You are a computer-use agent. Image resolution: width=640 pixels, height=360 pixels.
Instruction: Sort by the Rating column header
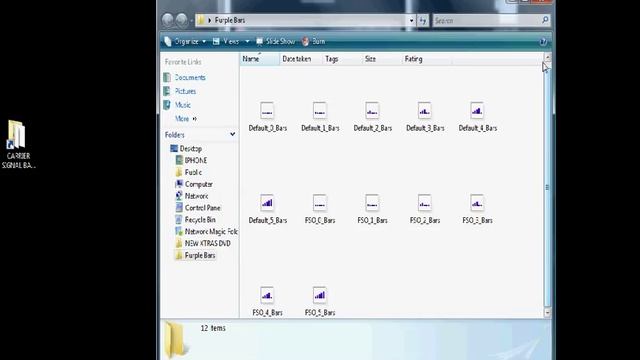tap(427, 59)
